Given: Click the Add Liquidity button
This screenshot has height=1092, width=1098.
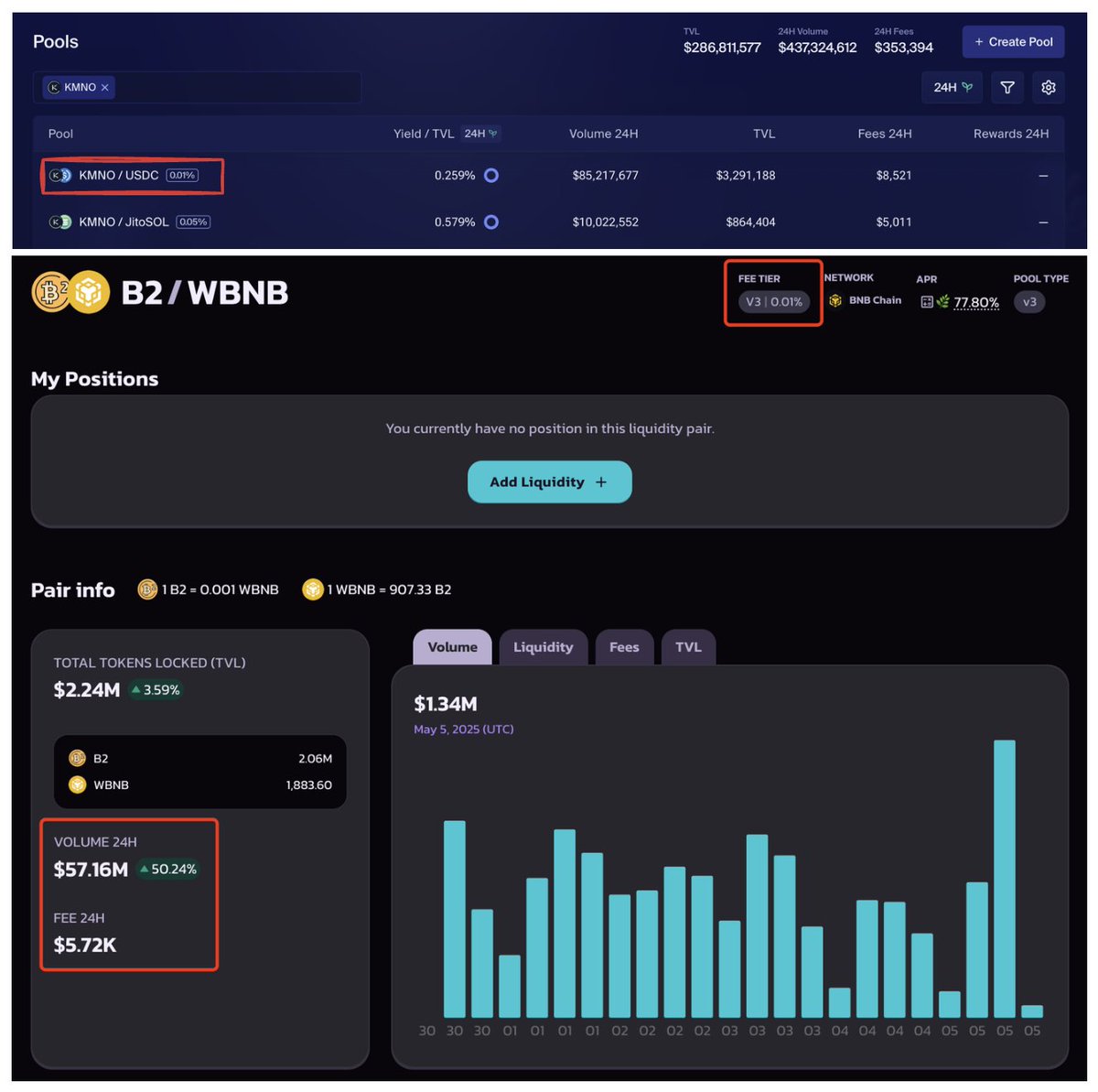Looking at the screenshot, I should click(x=549, y=482).
